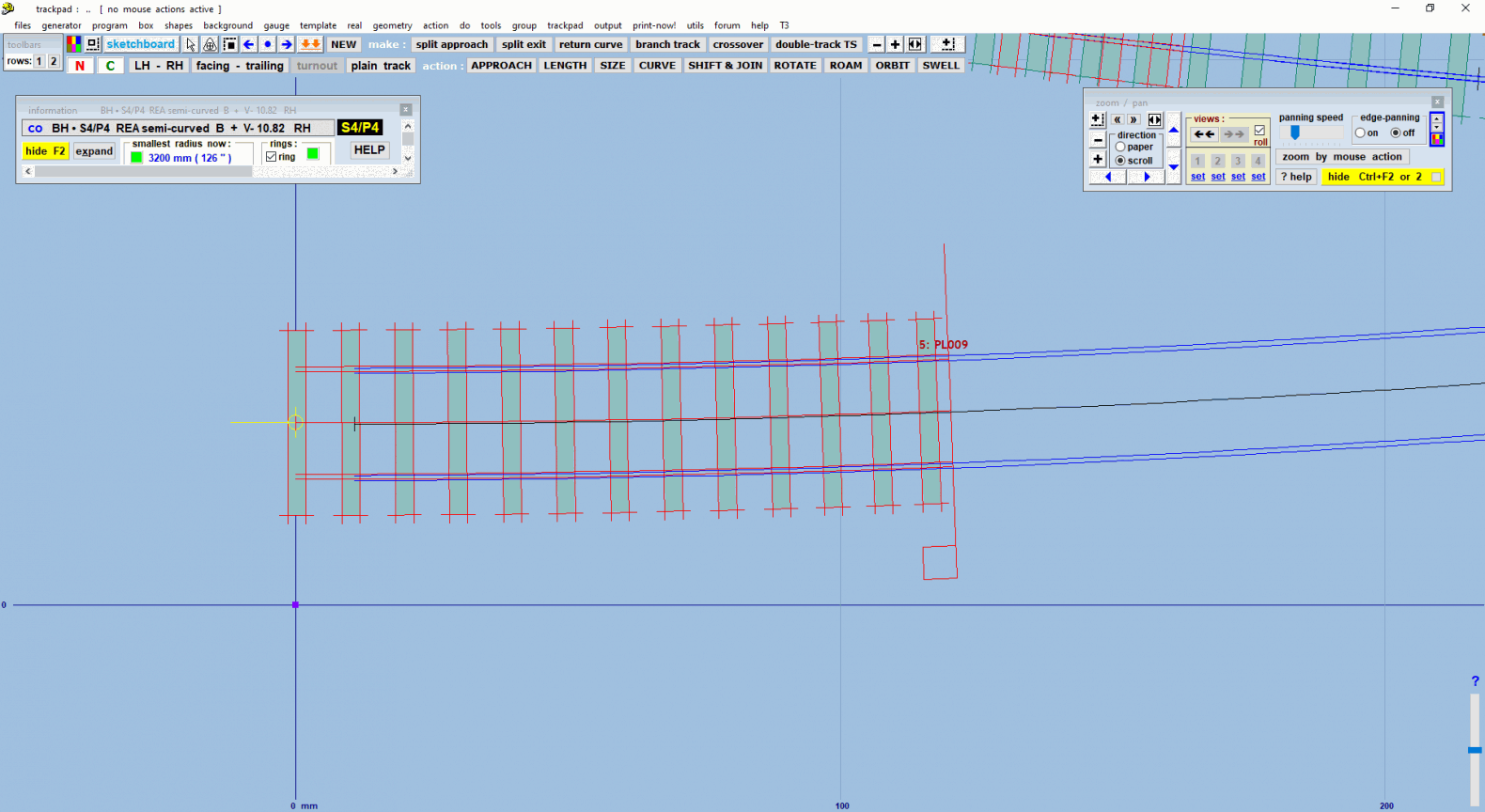The image size is (1485, 812).
Task: Click the sketchboard button
Action: pyautogui.click(x=141, y=44)
